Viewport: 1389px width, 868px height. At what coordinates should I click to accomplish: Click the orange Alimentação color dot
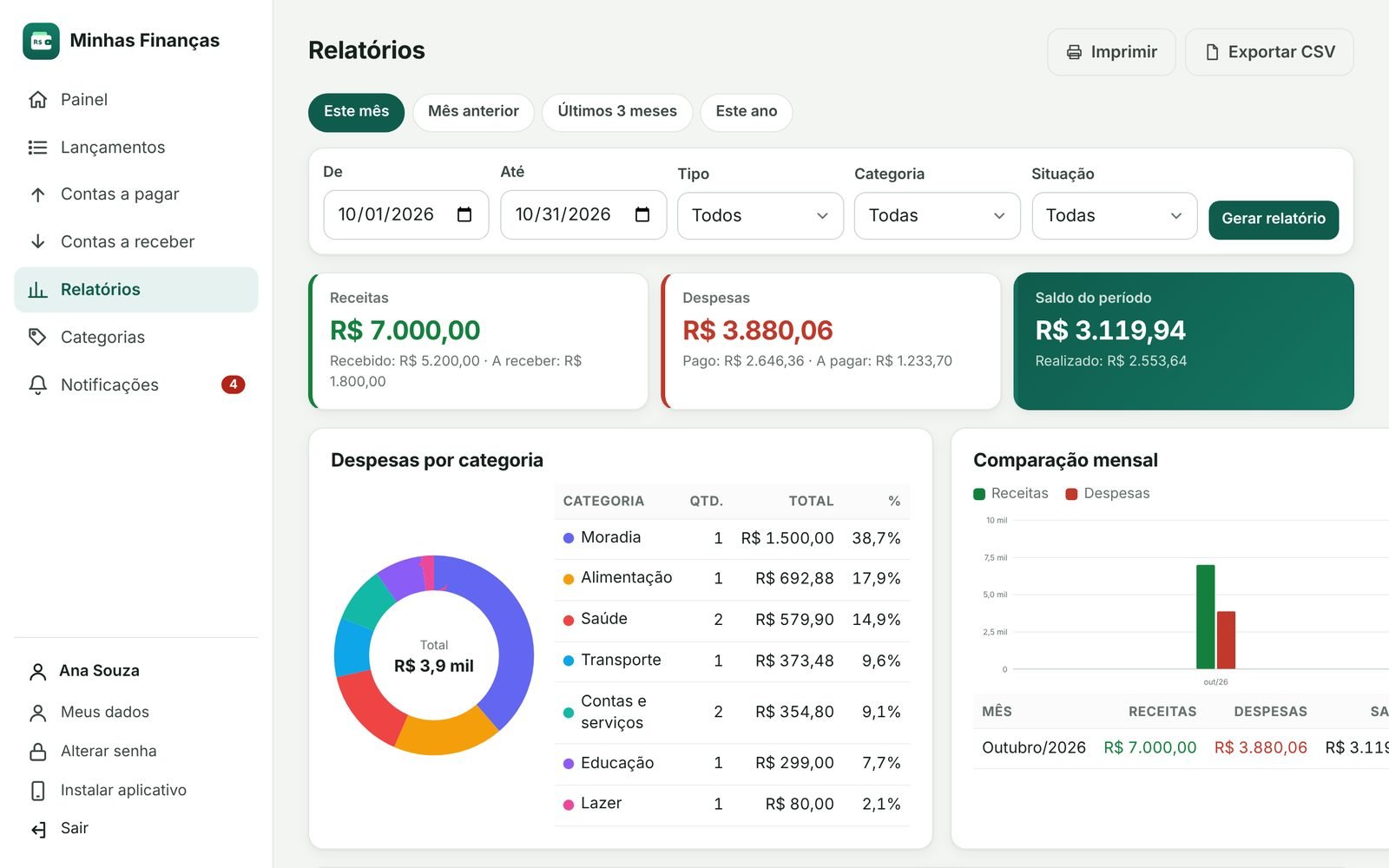coord(569,579)
